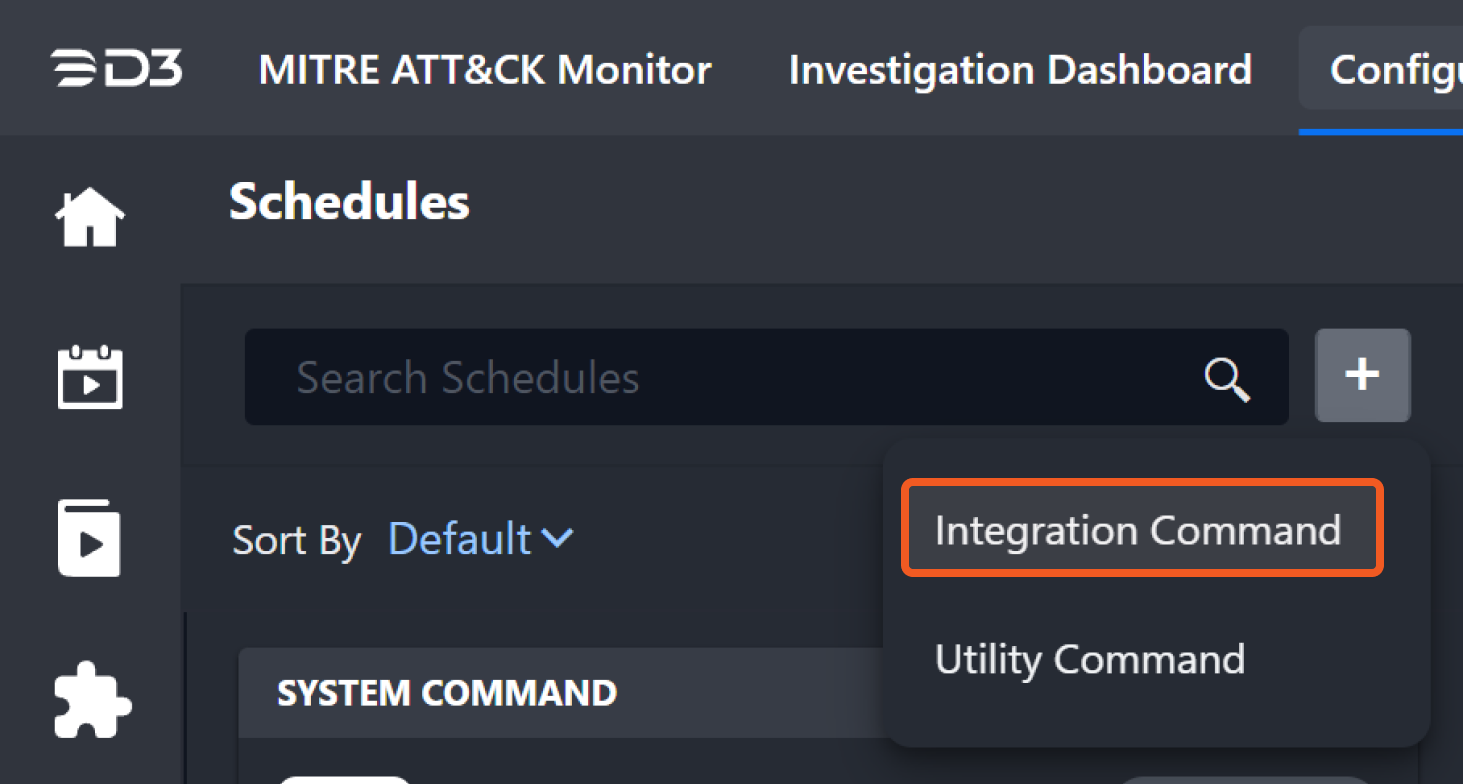Click white pill badge under SYSTEM COMMAND
The image size is (1463, 784).
(x=345, y=779)
